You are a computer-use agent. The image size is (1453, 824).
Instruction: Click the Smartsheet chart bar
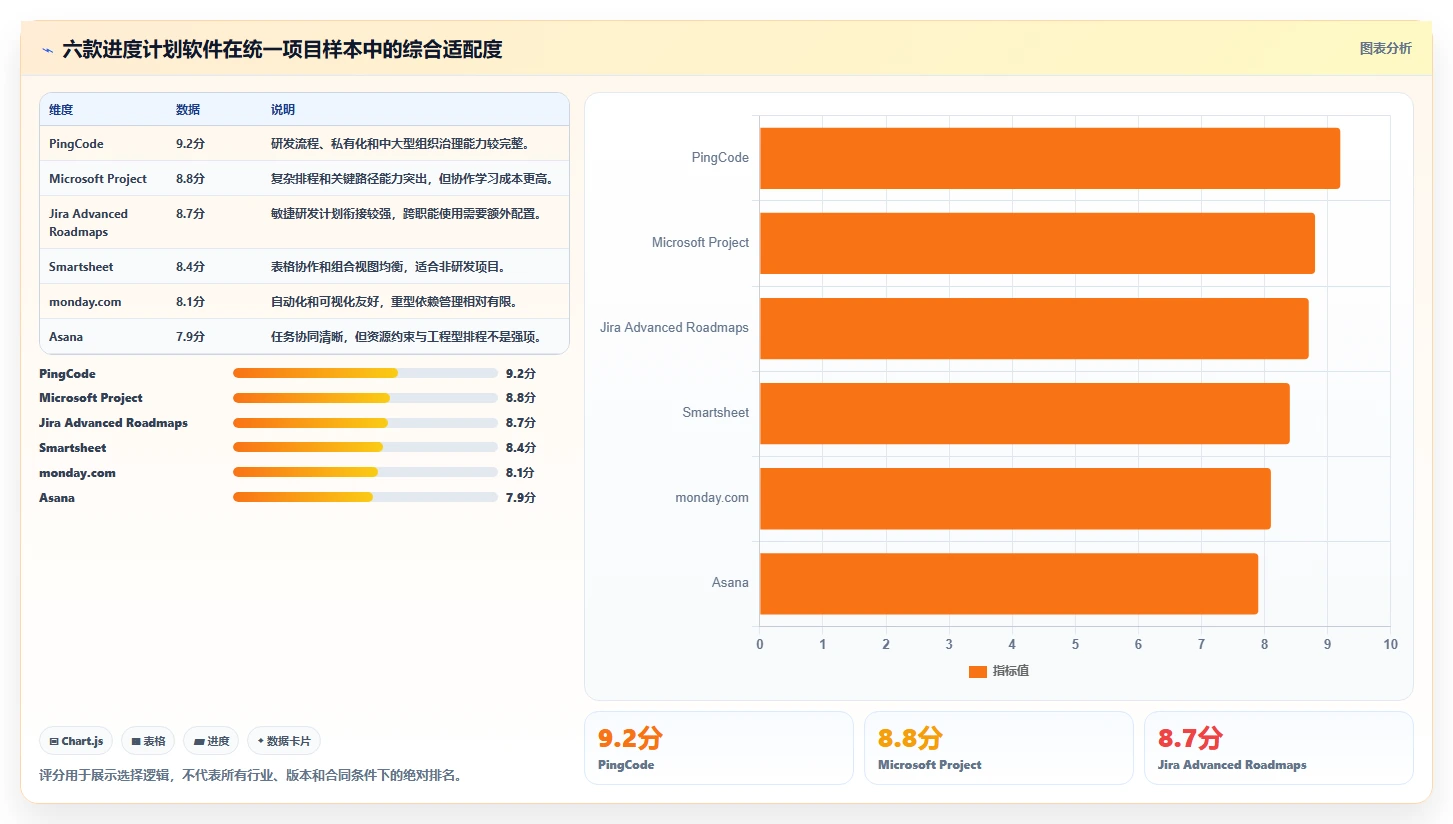tap(1025, 413)
